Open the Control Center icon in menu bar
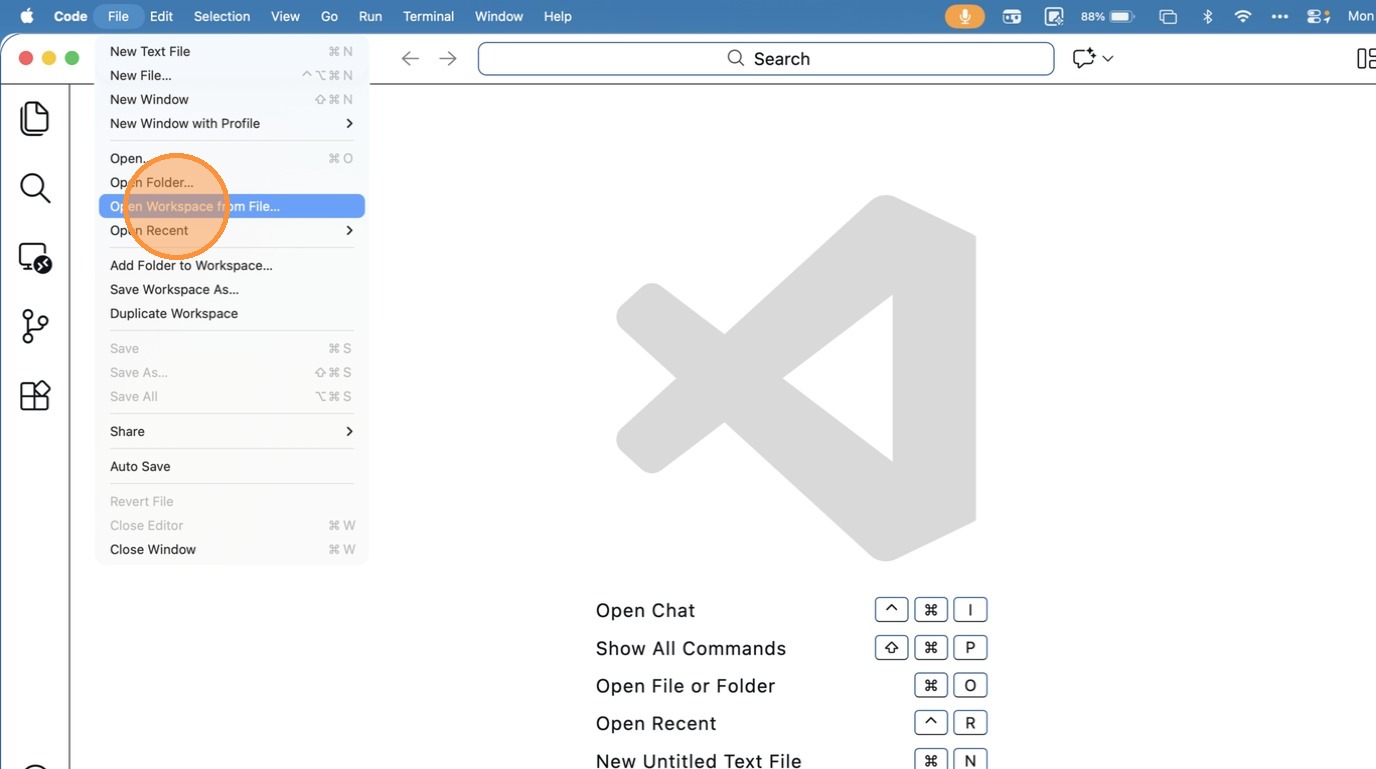 (1318, 16)
